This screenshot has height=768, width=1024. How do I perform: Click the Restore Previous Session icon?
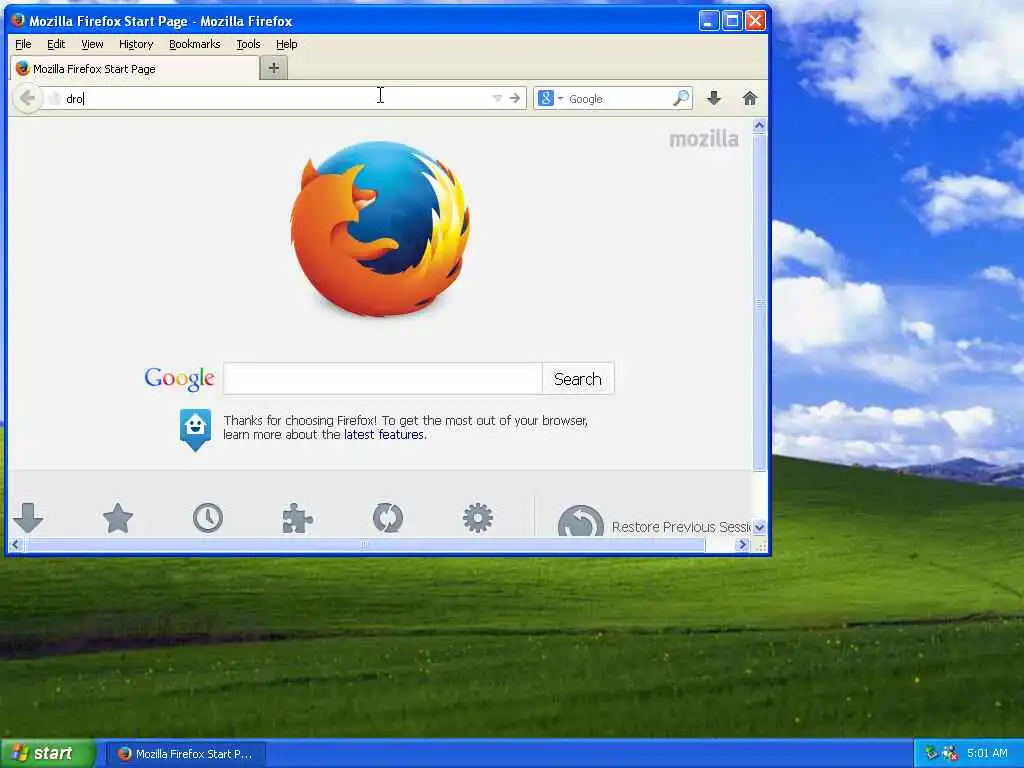581,521
